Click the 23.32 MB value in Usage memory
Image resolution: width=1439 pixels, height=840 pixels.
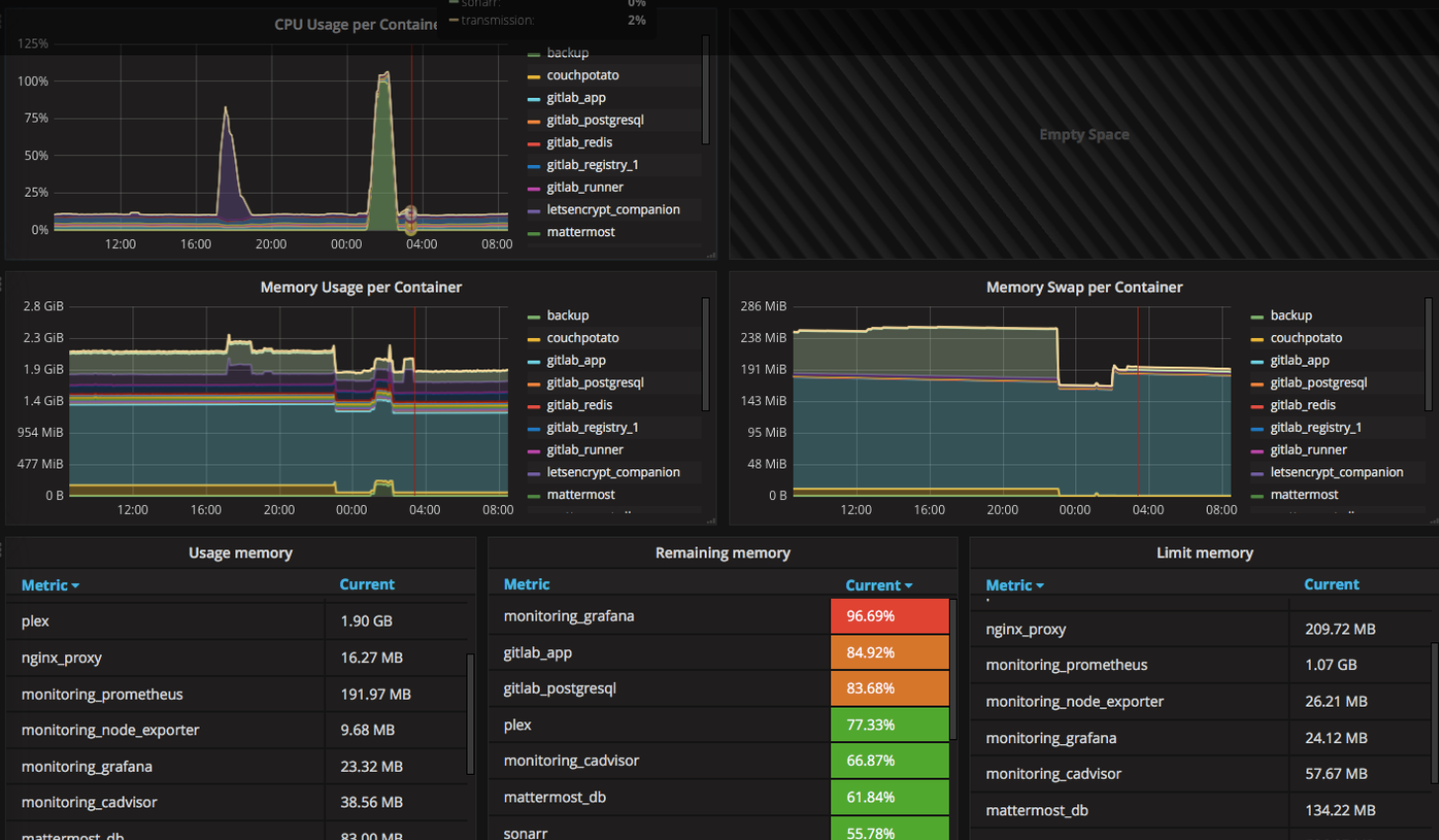pos(372,766)
